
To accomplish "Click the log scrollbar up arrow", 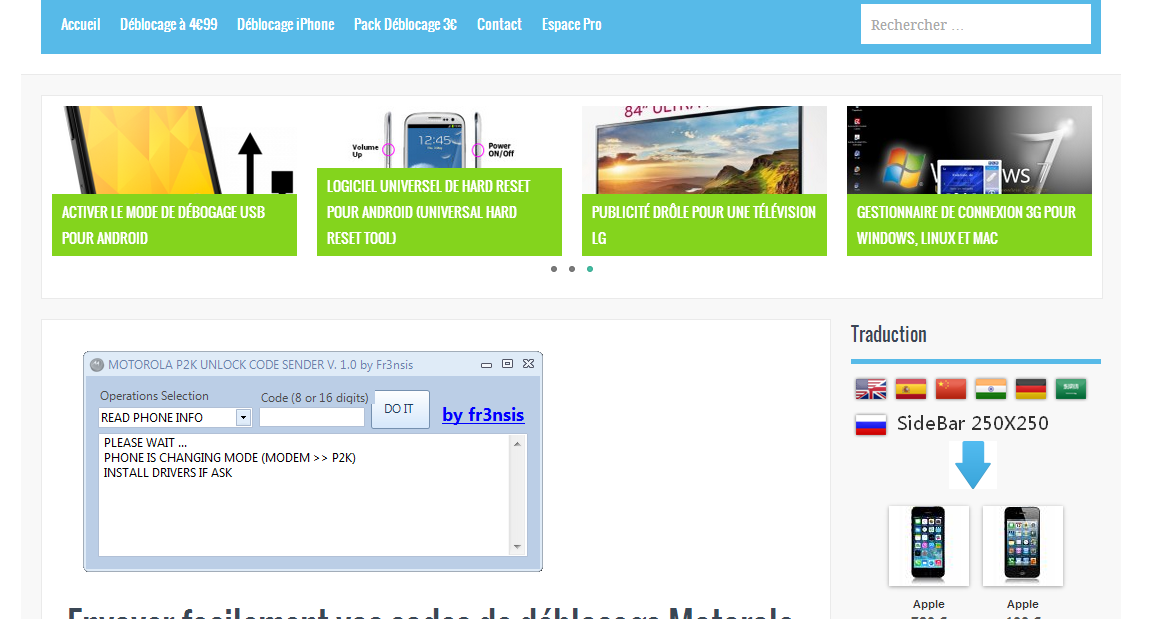I will [517, 444].
